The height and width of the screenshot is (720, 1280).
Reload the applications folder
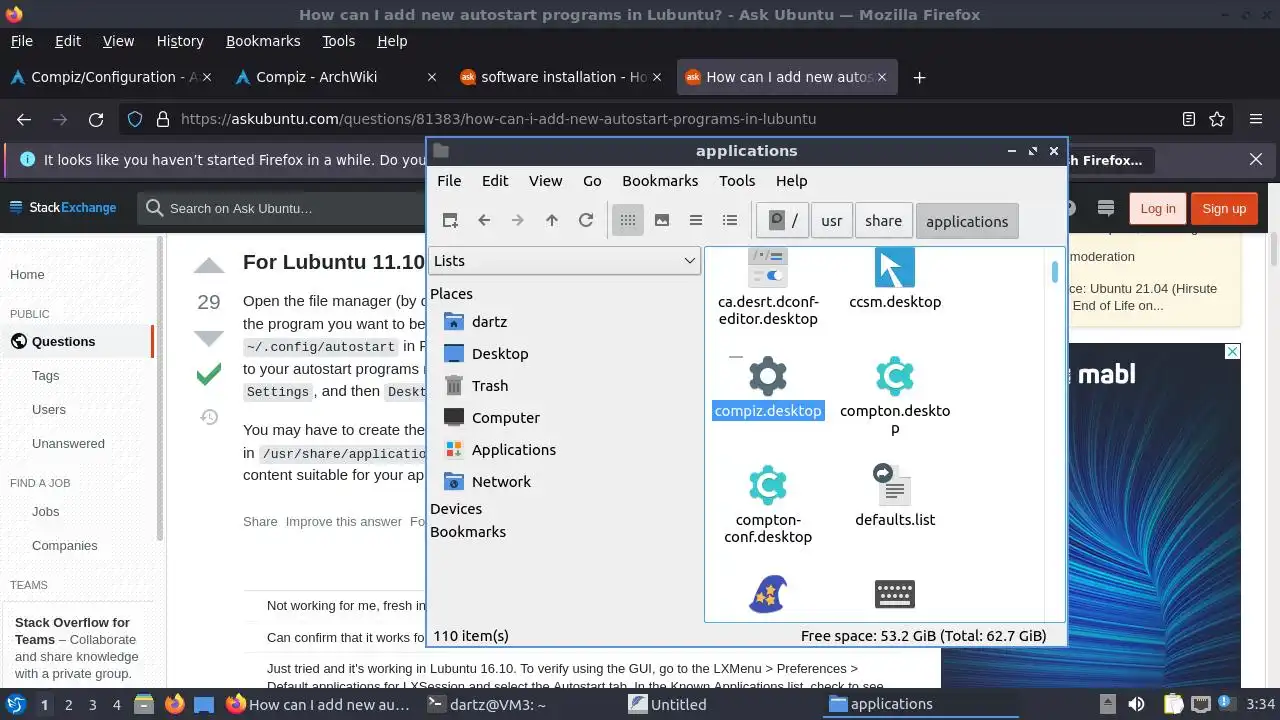point(586,221)
